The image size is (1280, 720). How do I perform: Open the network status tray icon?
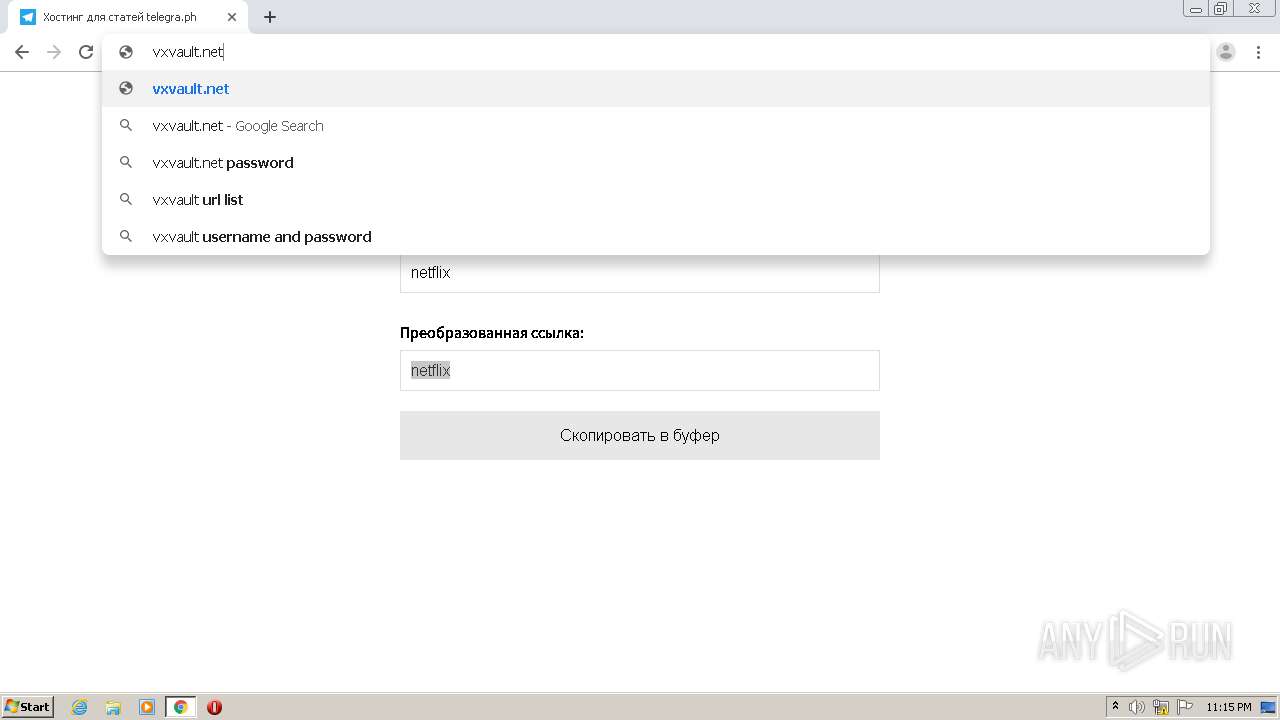[x=1161, y=707]
